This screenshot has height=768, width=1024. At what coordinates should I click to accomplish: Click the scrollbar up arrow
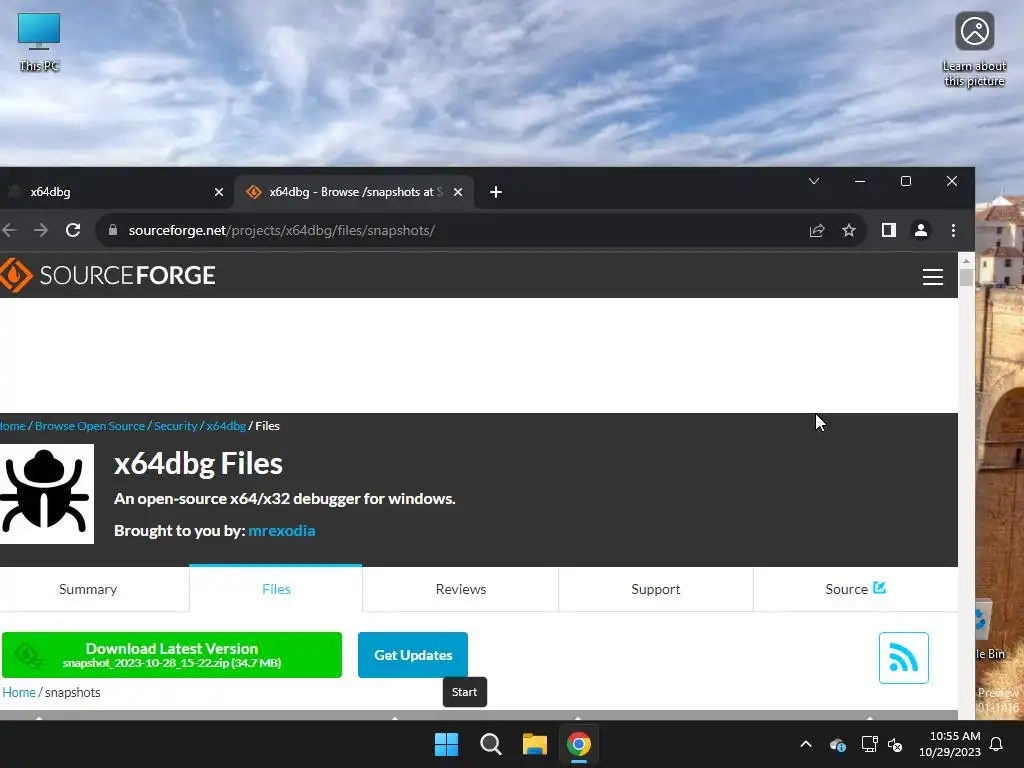(x=966, y=260)
